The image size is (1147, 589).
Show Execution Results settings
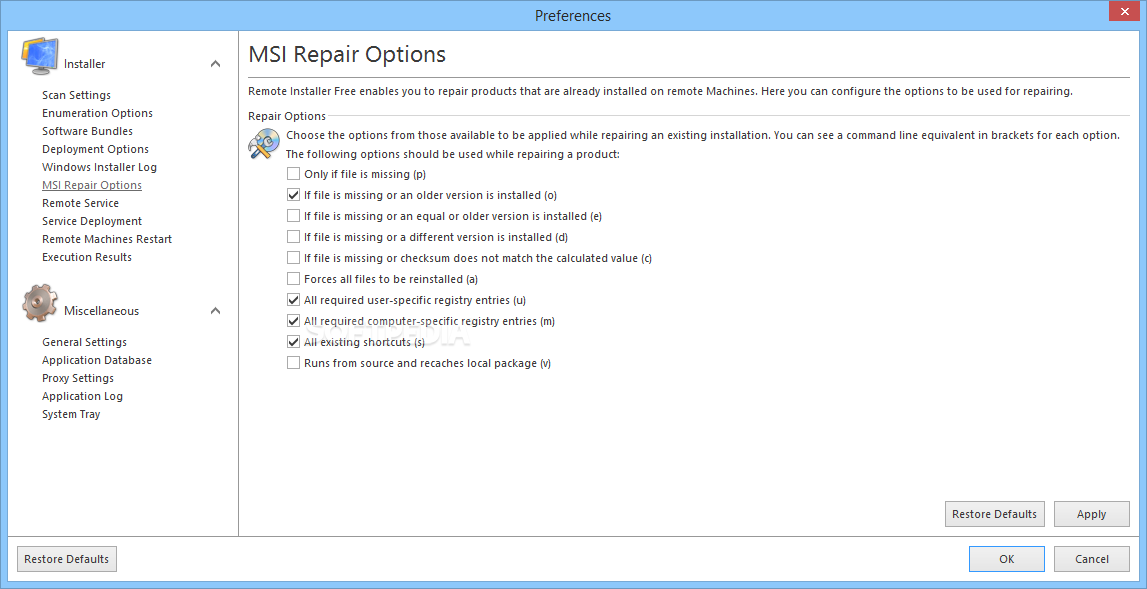pyautogui.click(x=87, y=257)
